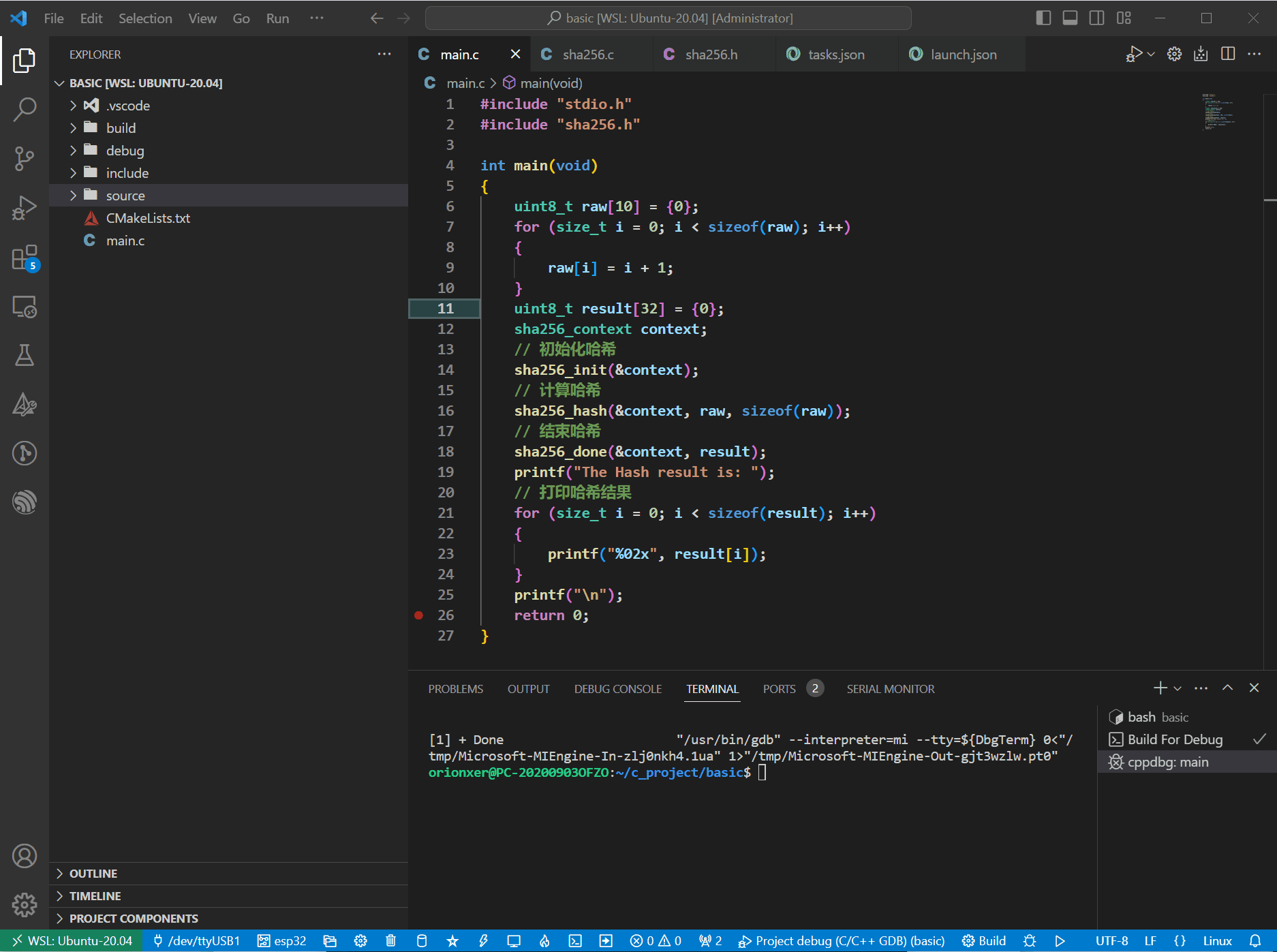The image size is (1277, 952).
Task: Select the cppdbg: main terminal entry
Action: point(1187,762)
